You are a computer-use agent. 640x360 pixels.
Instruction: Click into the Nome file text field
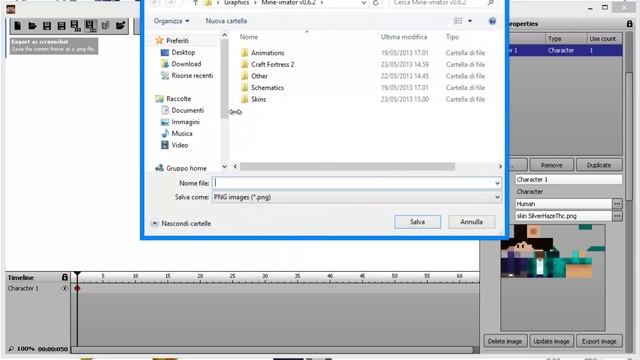click(353, 183)
